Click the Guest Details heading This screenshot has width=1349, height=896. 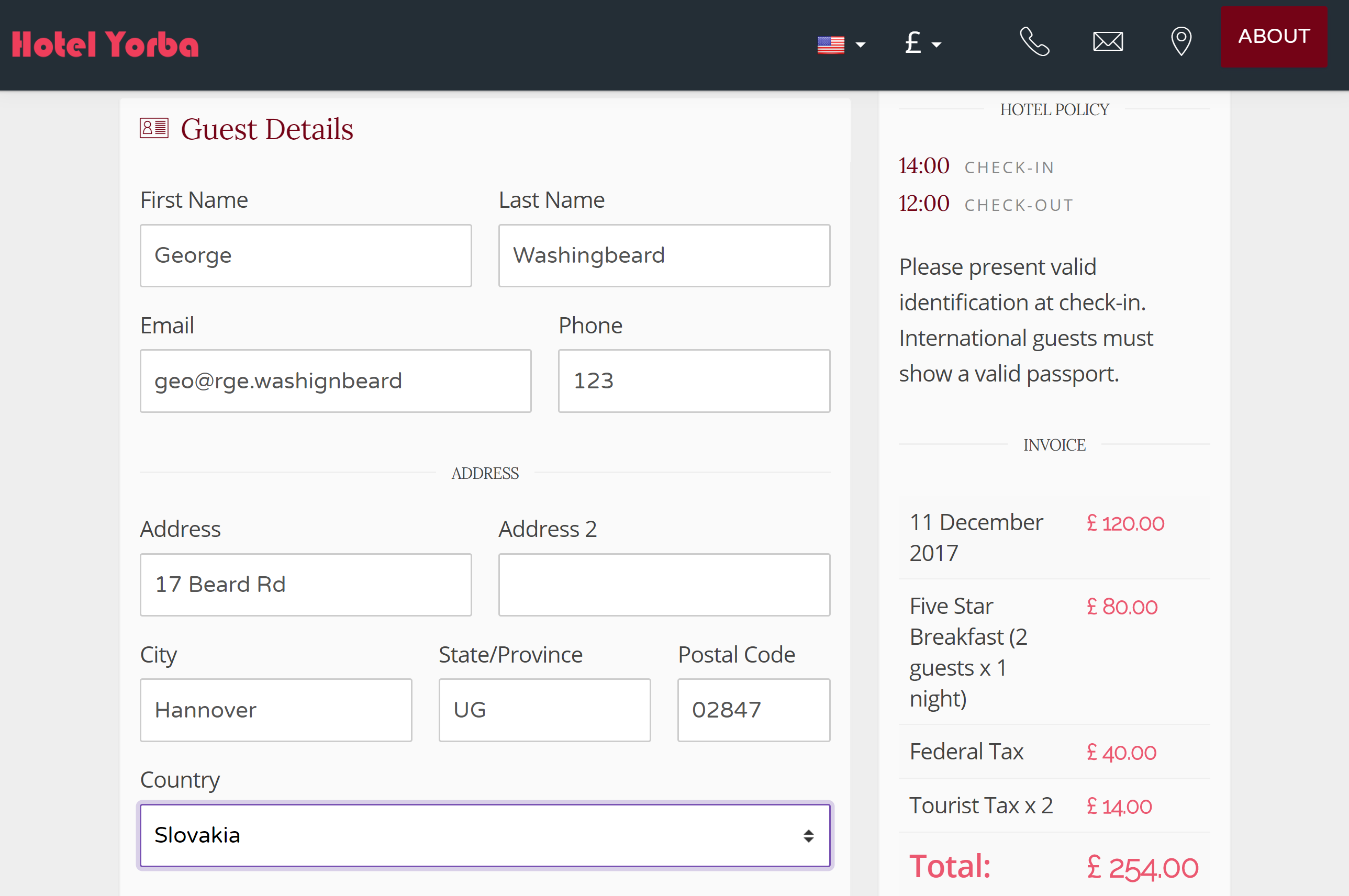[x=267, y=129]
